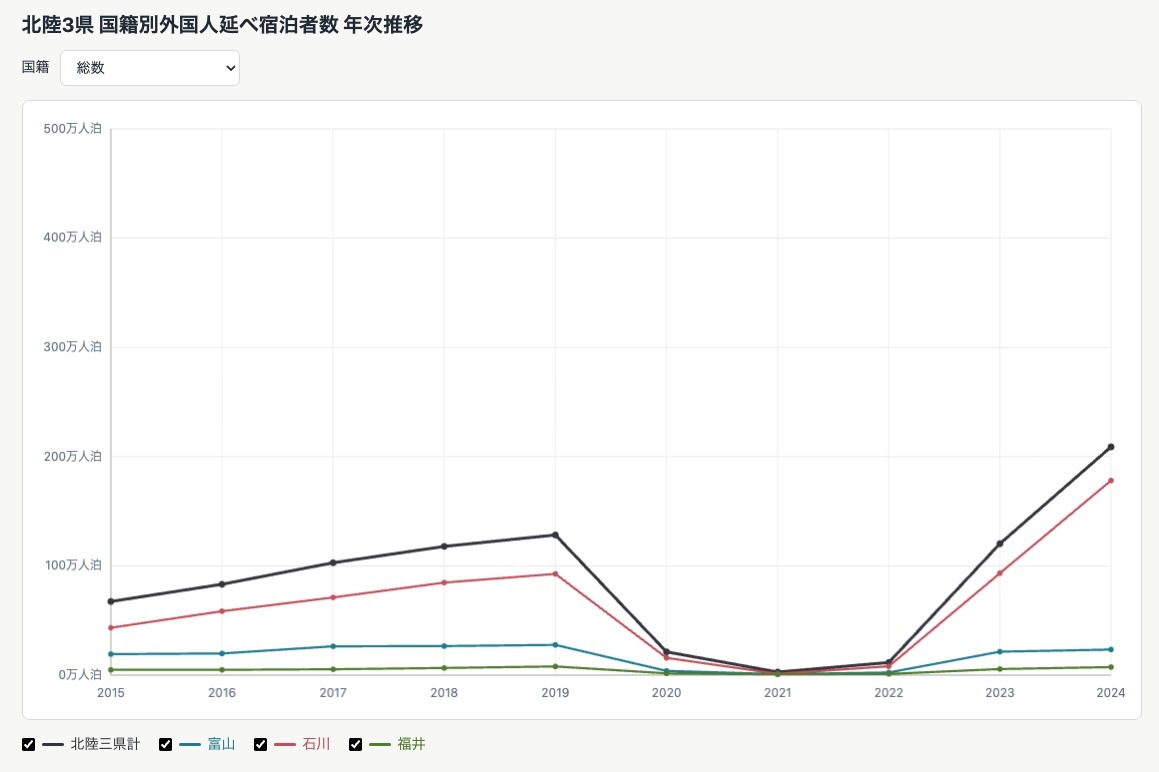Disable the 石川 series checkbox
The width and height of the screenshot is (1159, 772).
click(260, 744)
